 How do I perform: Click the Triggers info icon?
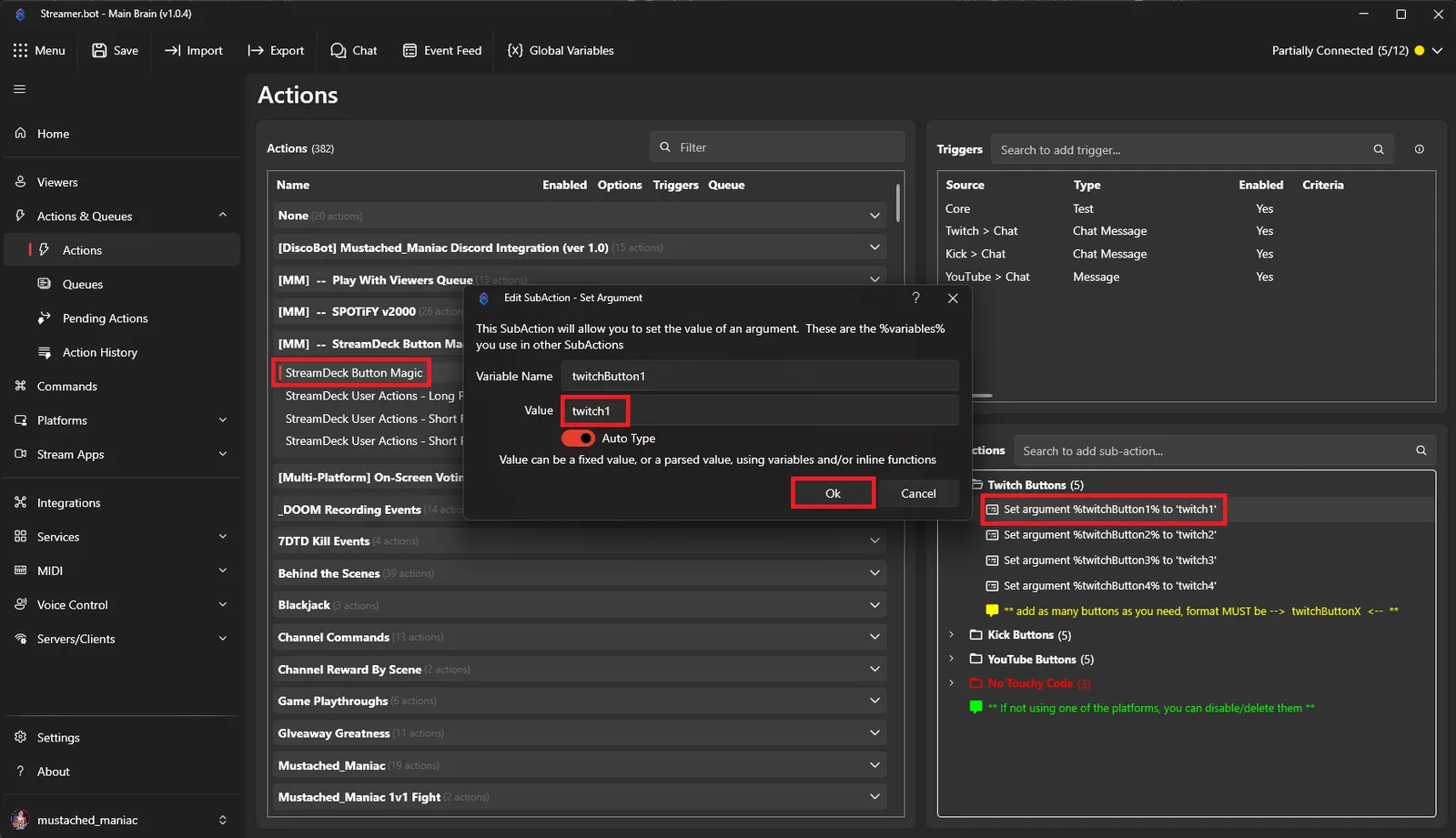(x=1419, y=149)
